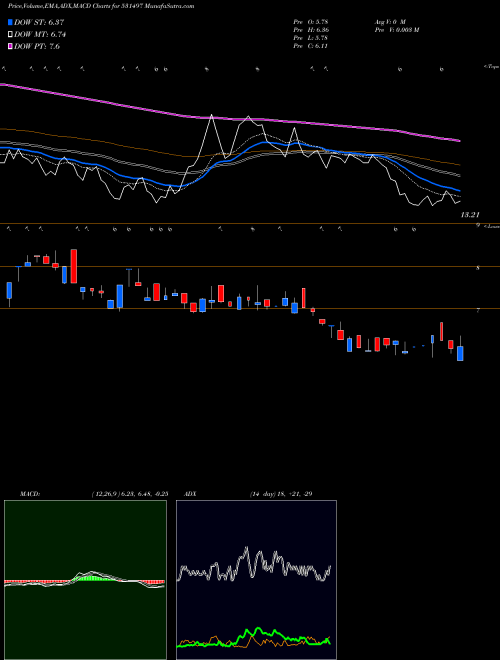Click the 'Pre L: 5.78' value
Viewport: 500px width, 660px height.
[x=311, y=38]
